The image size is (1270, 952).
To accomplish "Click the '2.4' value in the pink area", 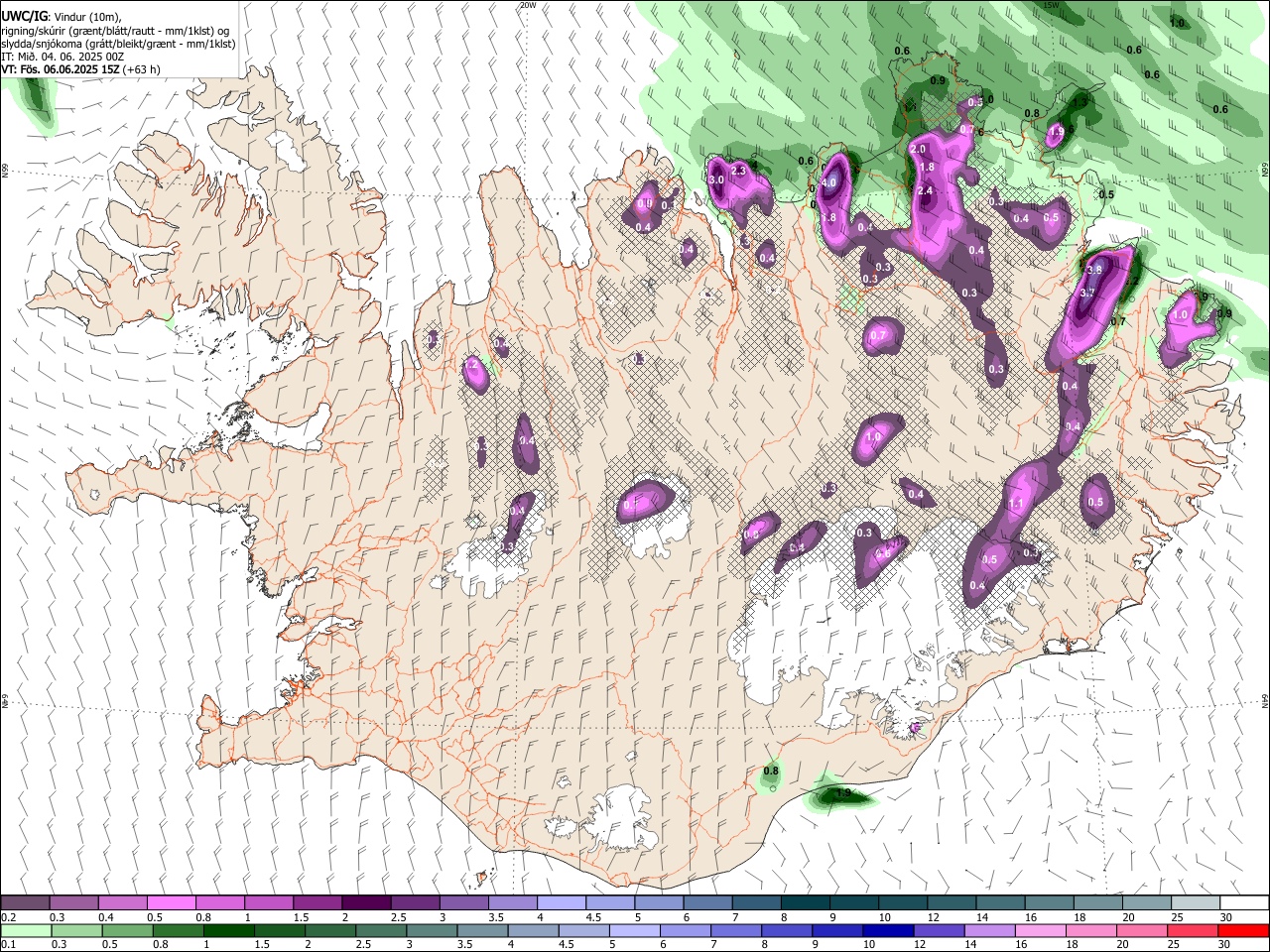I will pyautogui.click(x=926, y=190).
